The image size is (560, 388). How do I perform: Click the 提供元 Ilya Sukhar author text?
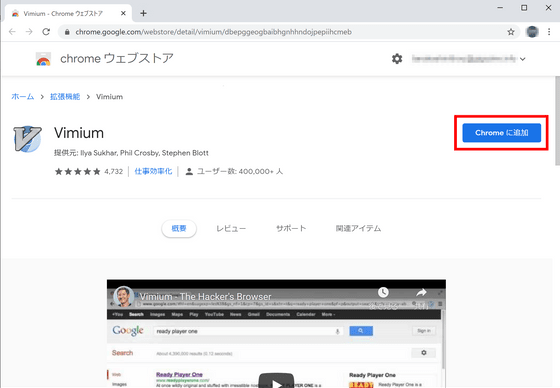click(x=131, y=153)
